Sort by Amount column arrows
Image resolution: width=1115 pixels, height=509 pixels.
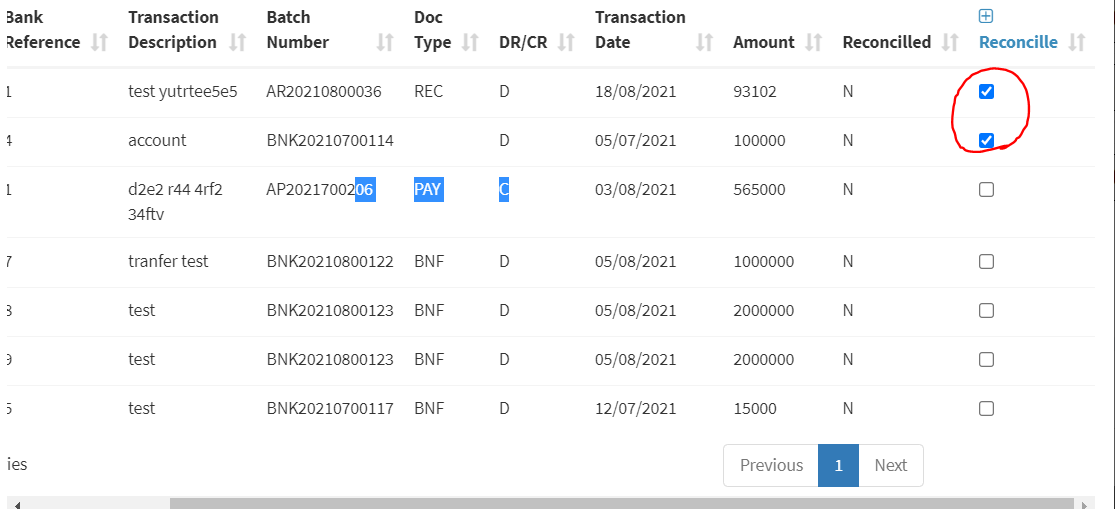(814, 42)
